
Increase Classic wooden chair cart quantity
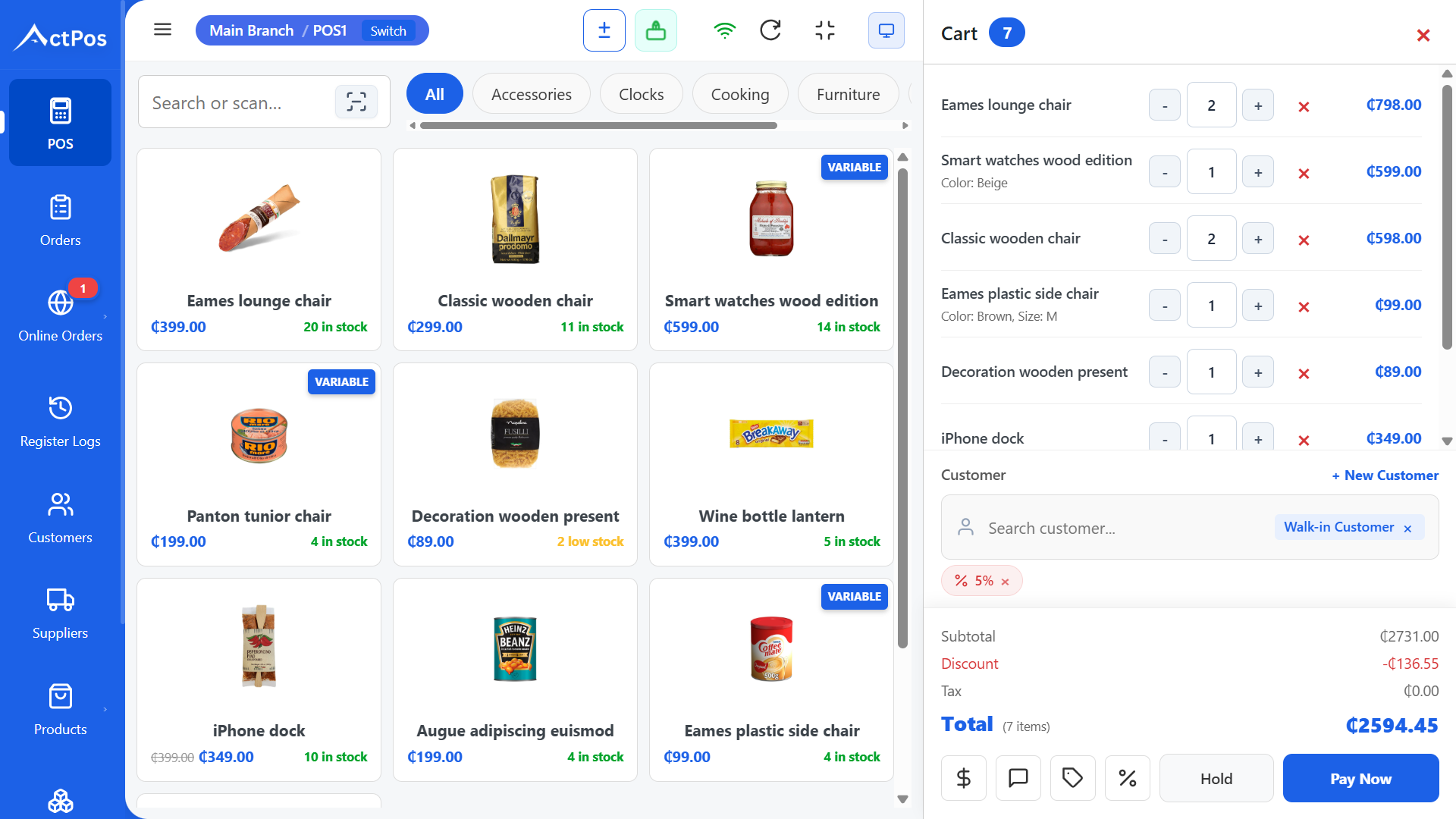click(1258, 239)
